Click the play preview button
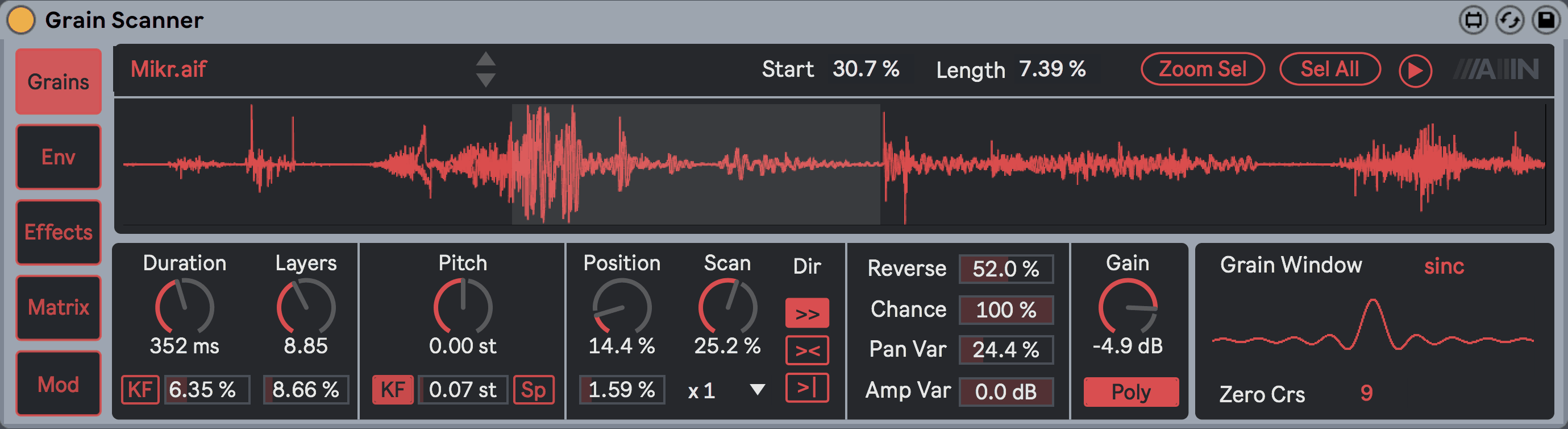 (x=1415, y=71)
